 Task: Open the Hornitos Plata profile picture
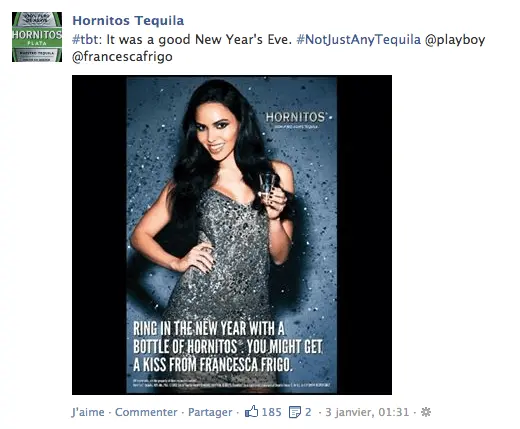click(x=37, y=37)
